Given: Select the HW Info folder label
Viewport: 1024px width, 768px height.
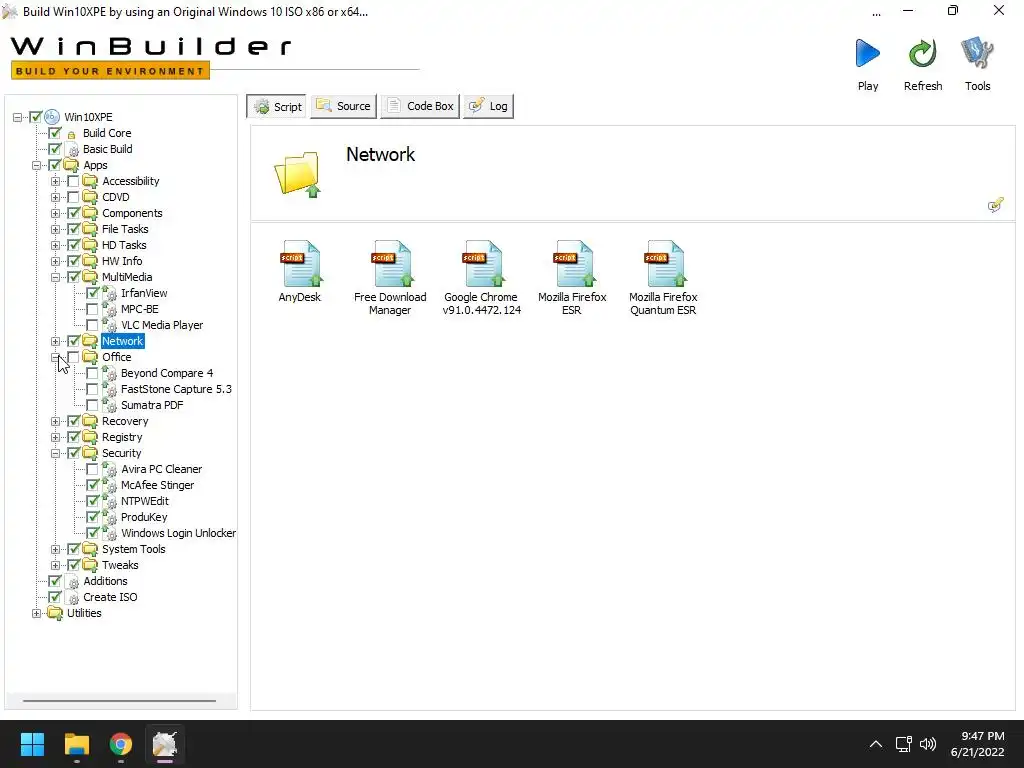Looking at the screenshot, I should (x=122, y=261).
